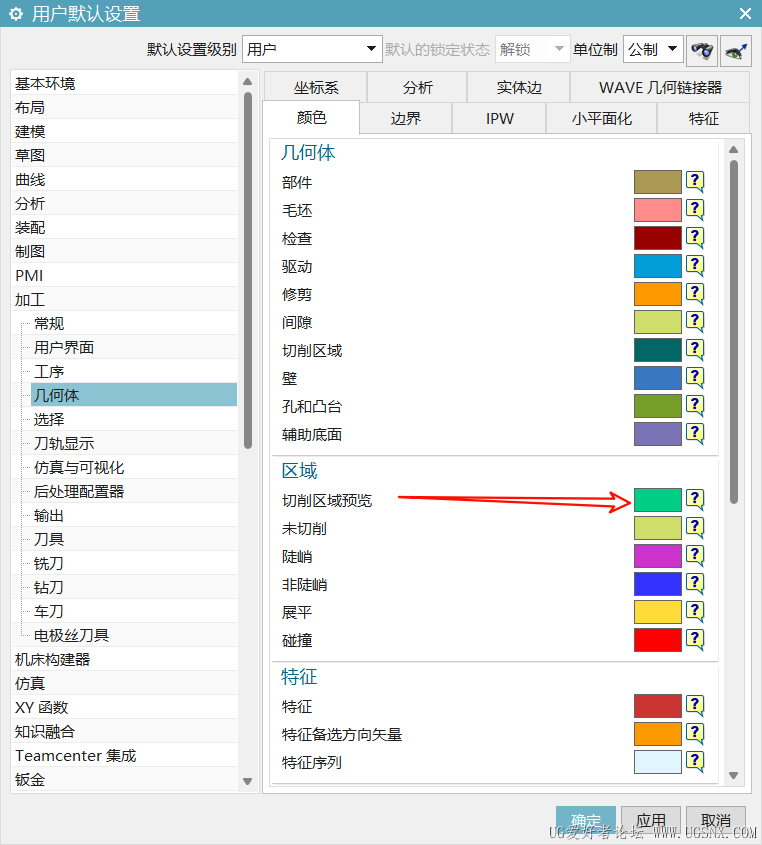762x845 pixels.
Task: Open the WAVE 几何链接器 tab
Action: coord(660,87)
